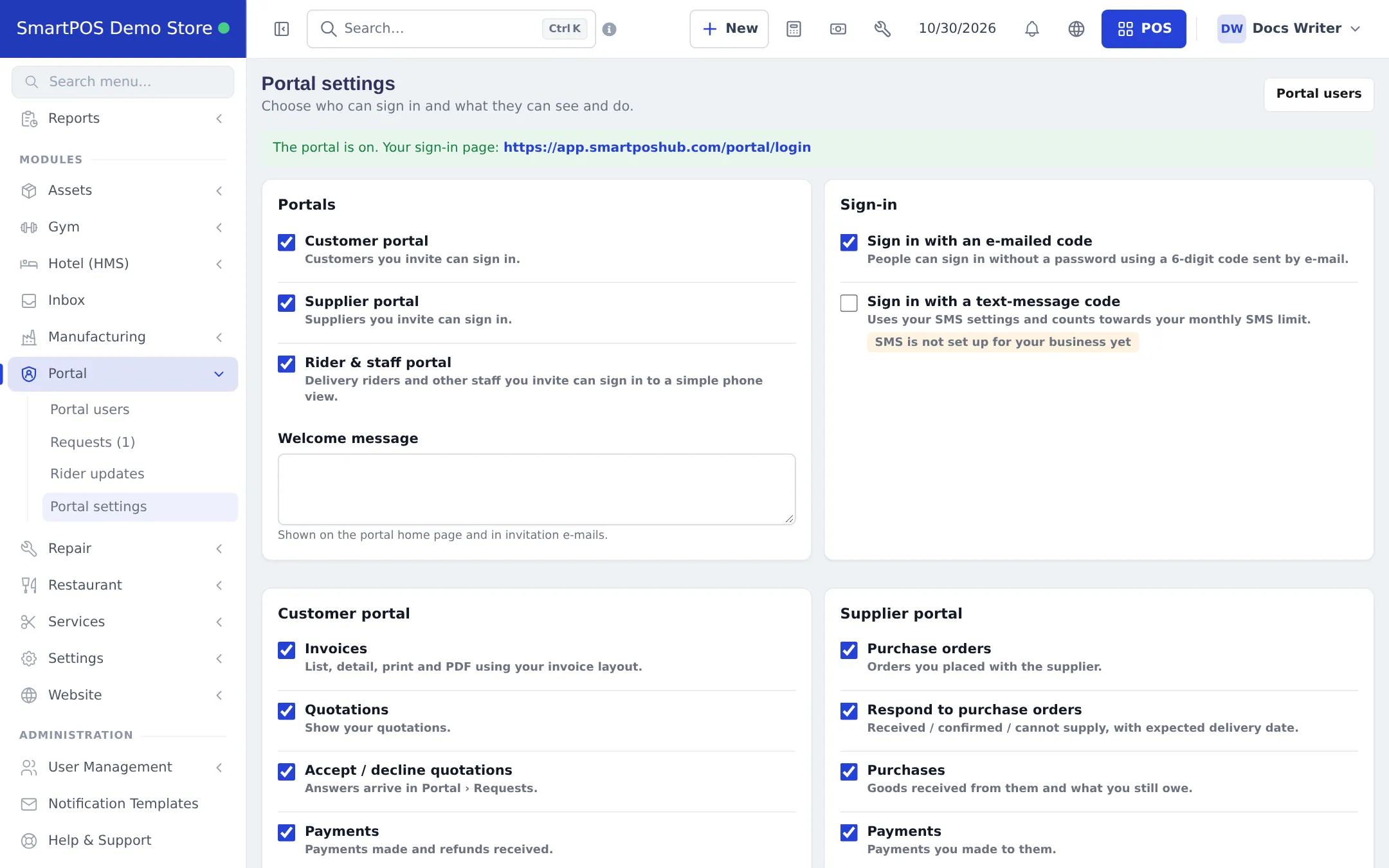This screenshot has width=1389, height=868.
Task: Open Portal users in the sidebar submenu
Action: click(x=89, y=410)
